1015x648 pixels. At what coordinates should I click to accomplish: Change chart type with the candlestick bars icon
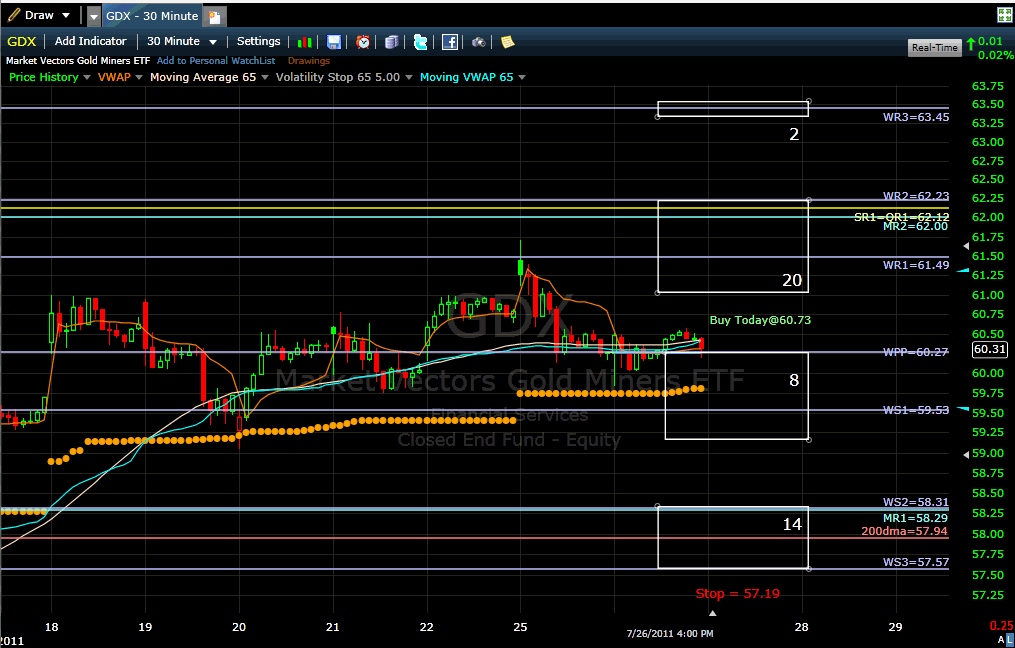tap(304, 43)
